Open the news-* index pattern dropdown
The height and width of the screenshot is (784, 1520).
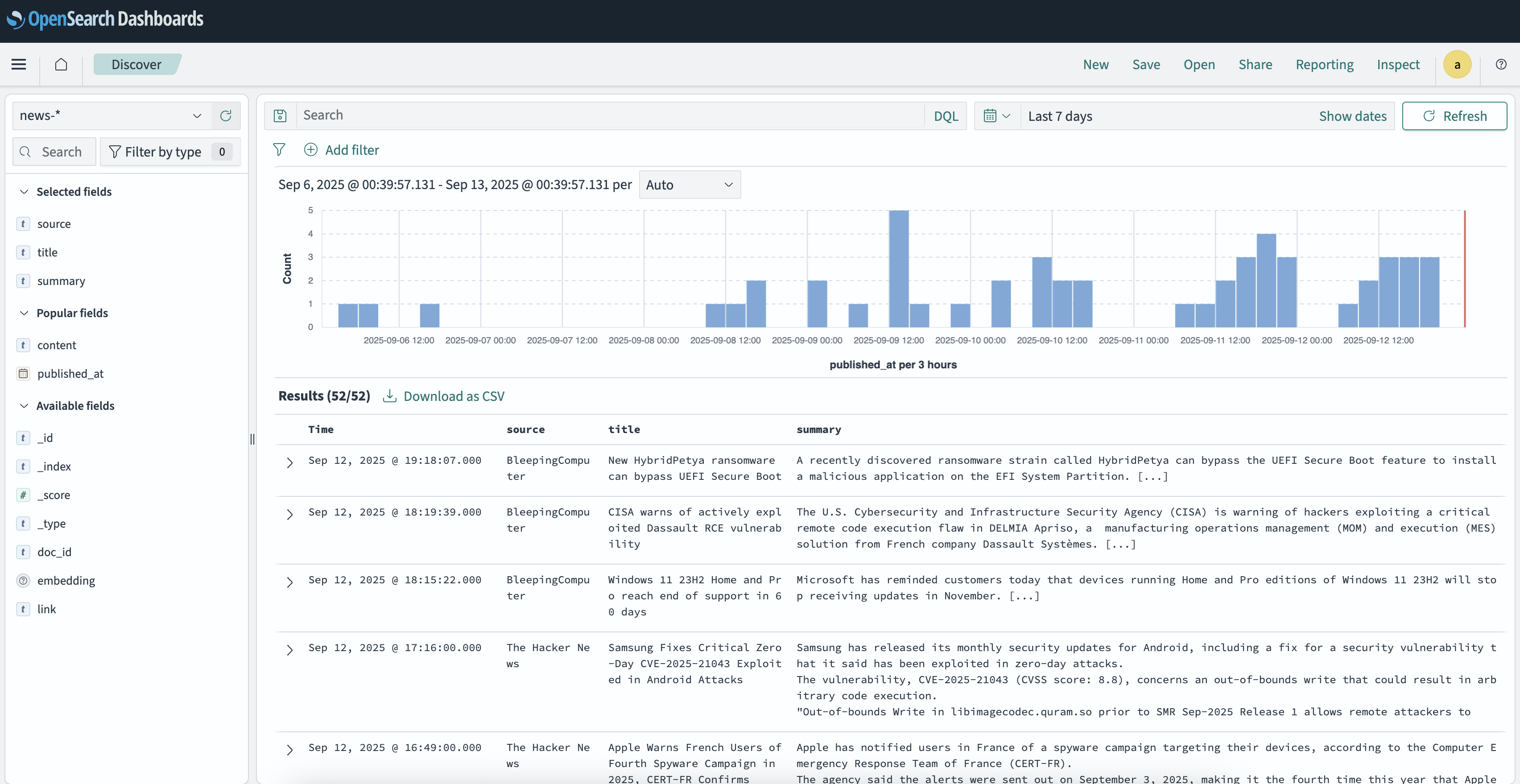(111, 116)
